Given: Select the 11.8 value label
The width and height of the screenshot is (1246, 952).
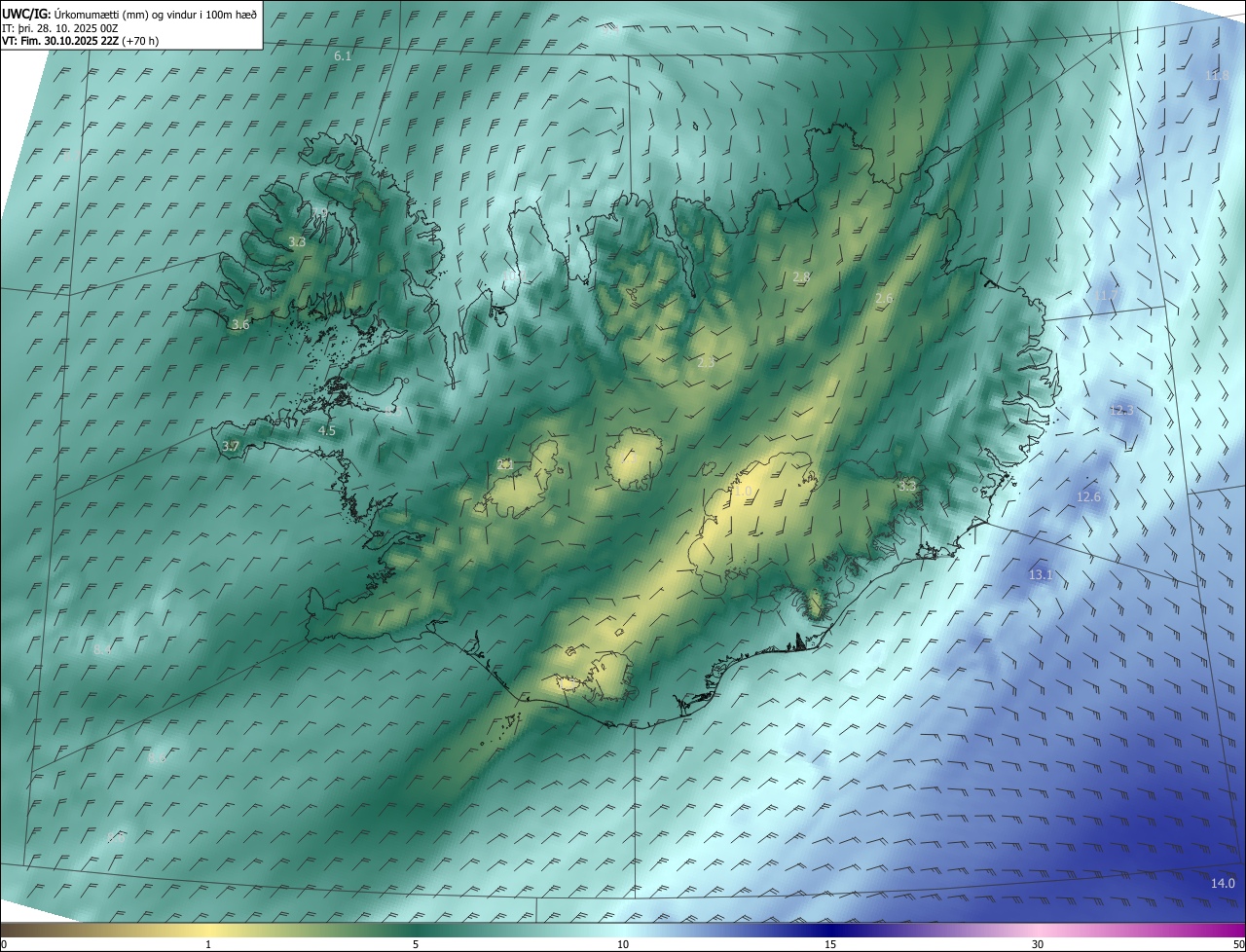Looking at the screenshot, I should click(x=1218, y=76).
